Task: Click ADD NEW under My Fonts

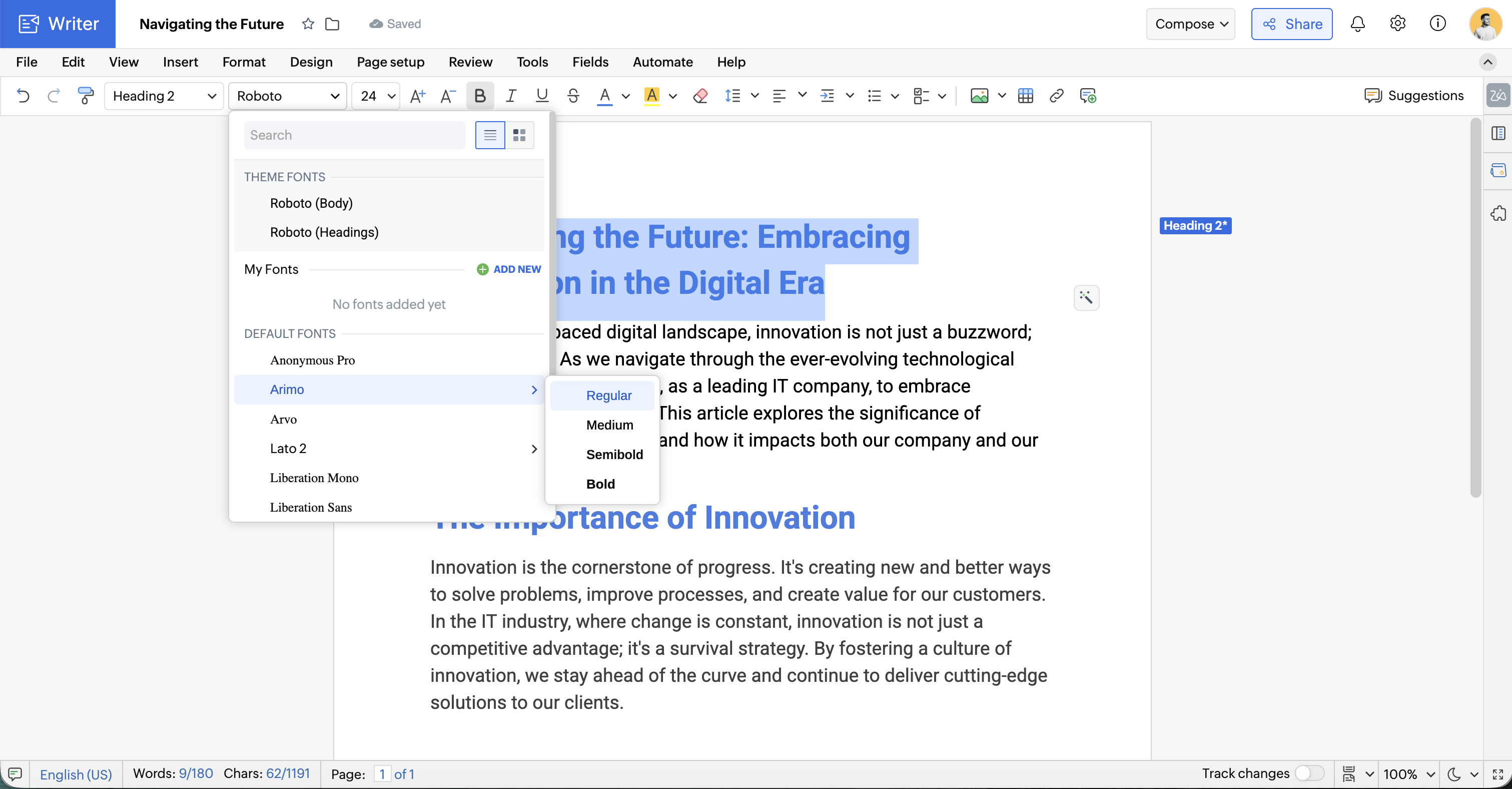Action: point(508,269)
